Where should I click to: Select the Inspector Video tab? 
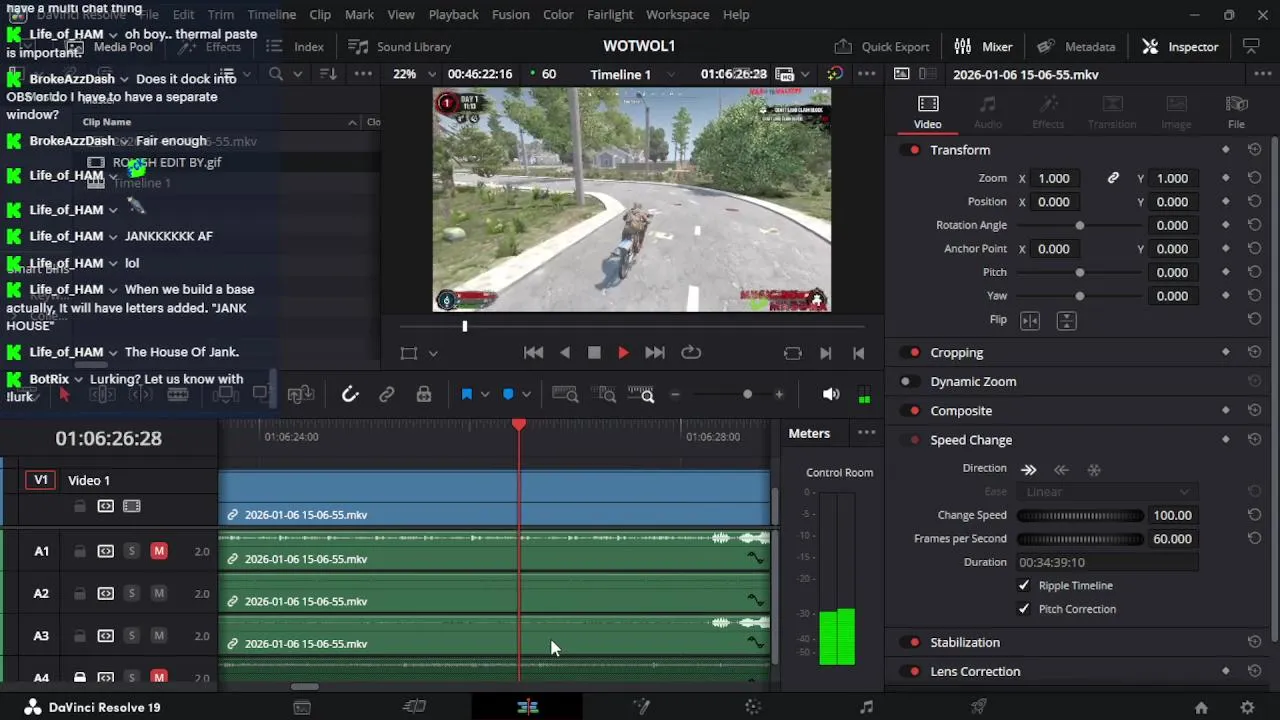pyautogui.click(x=927, y=112)
